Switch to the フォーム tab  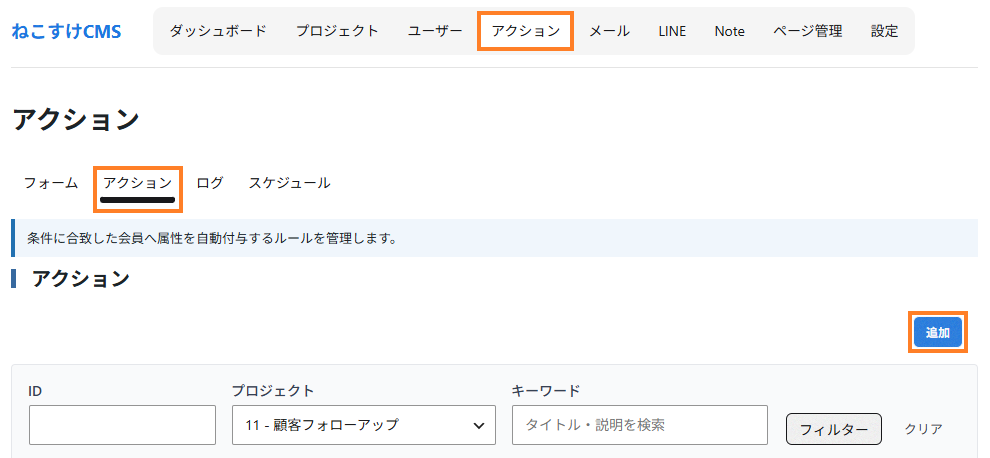(51, 183)
